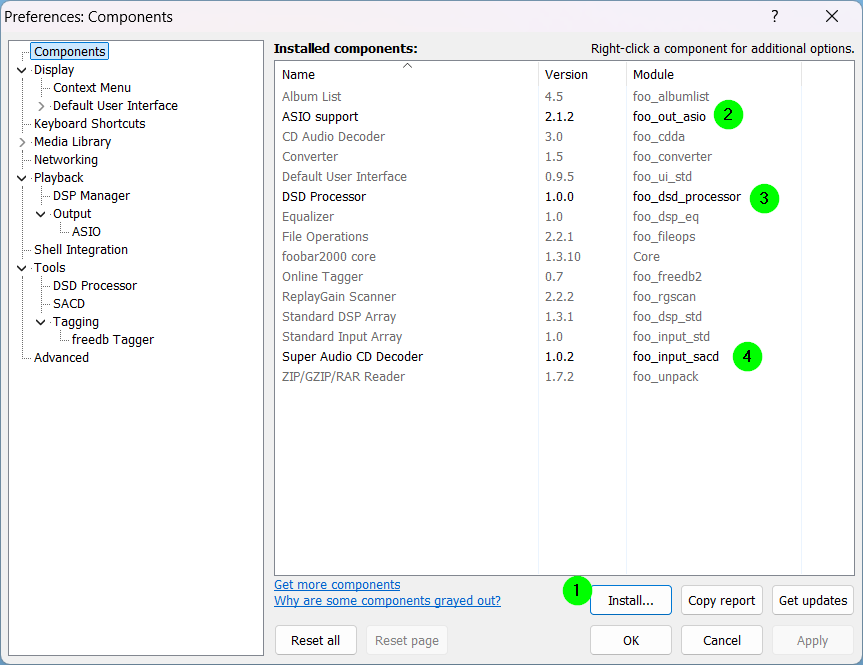Click the help question mark icon
Image resolution: width=863 pixels, height=665 pixels.
pos(775,16)
